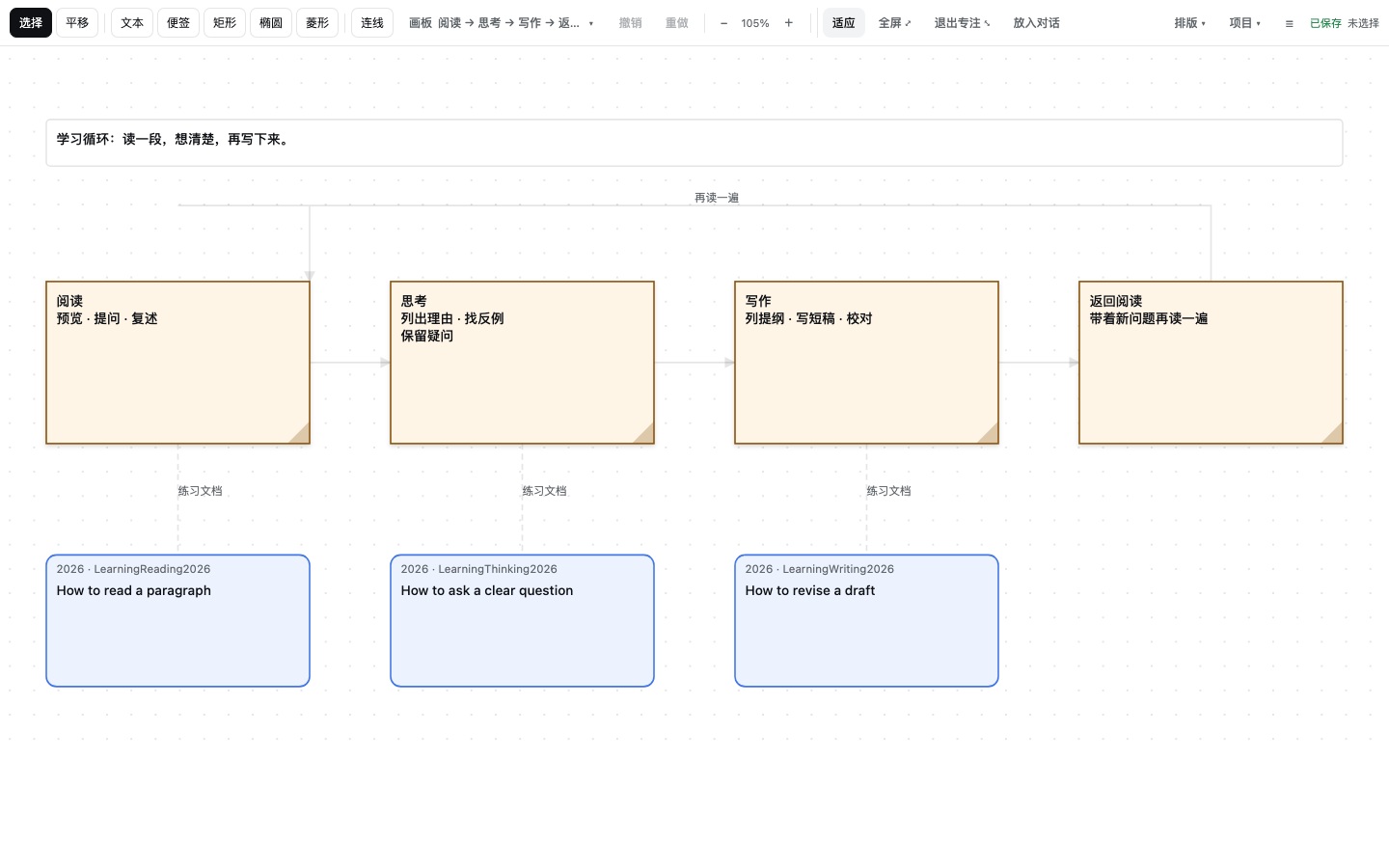Toggle the 适应 fit-to-view button

[x=844, y=23]
